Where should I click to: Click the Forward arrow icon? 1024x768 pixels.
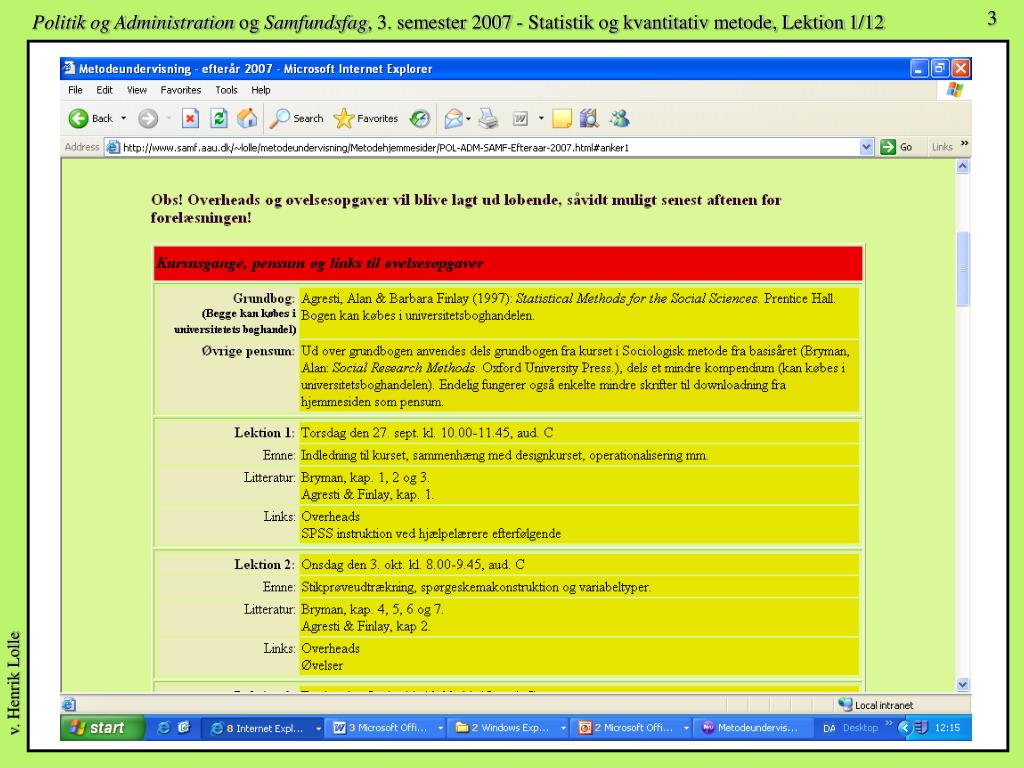(148, 118)
